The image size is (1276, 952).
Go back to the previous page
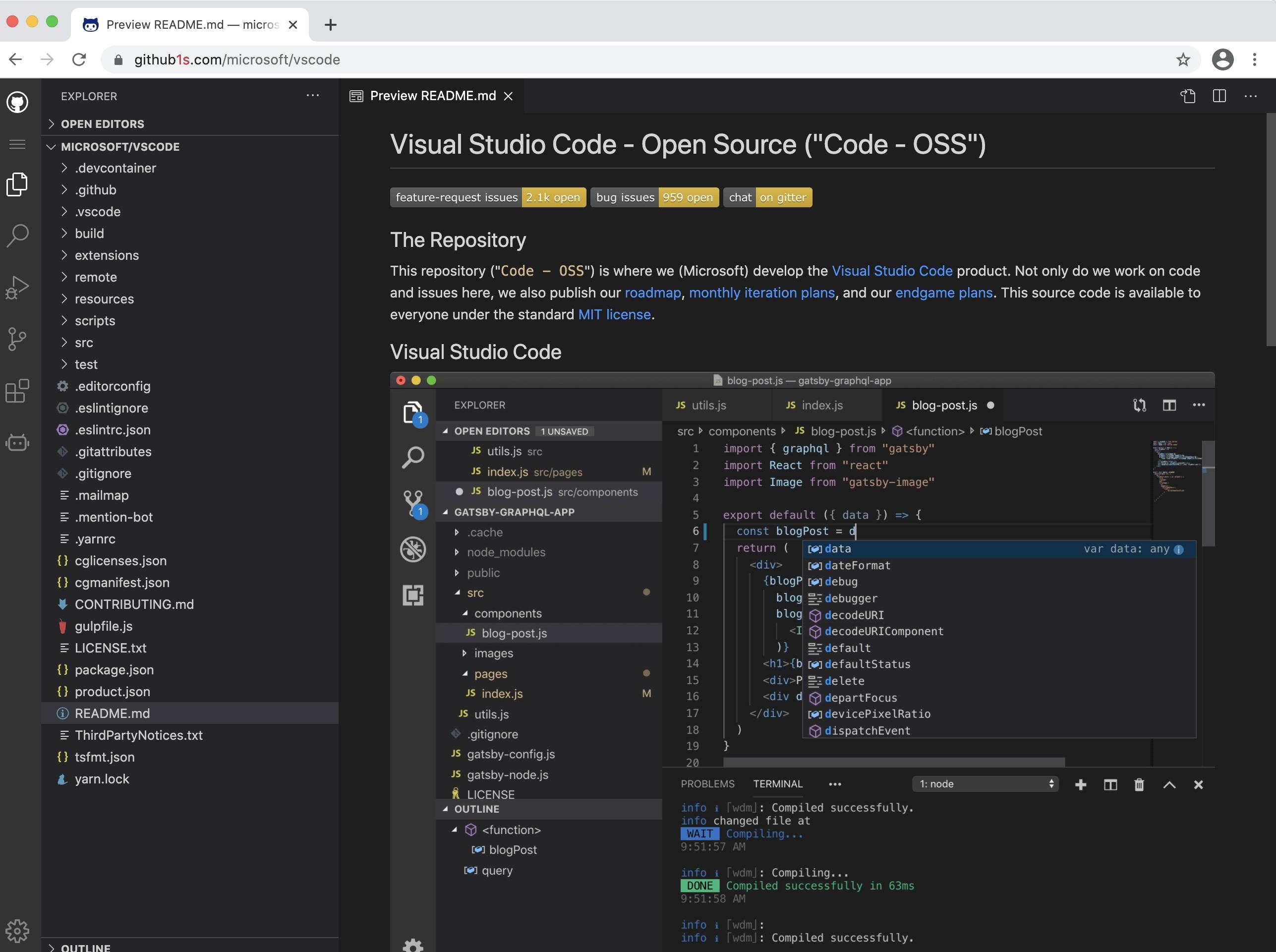(16, 59)
